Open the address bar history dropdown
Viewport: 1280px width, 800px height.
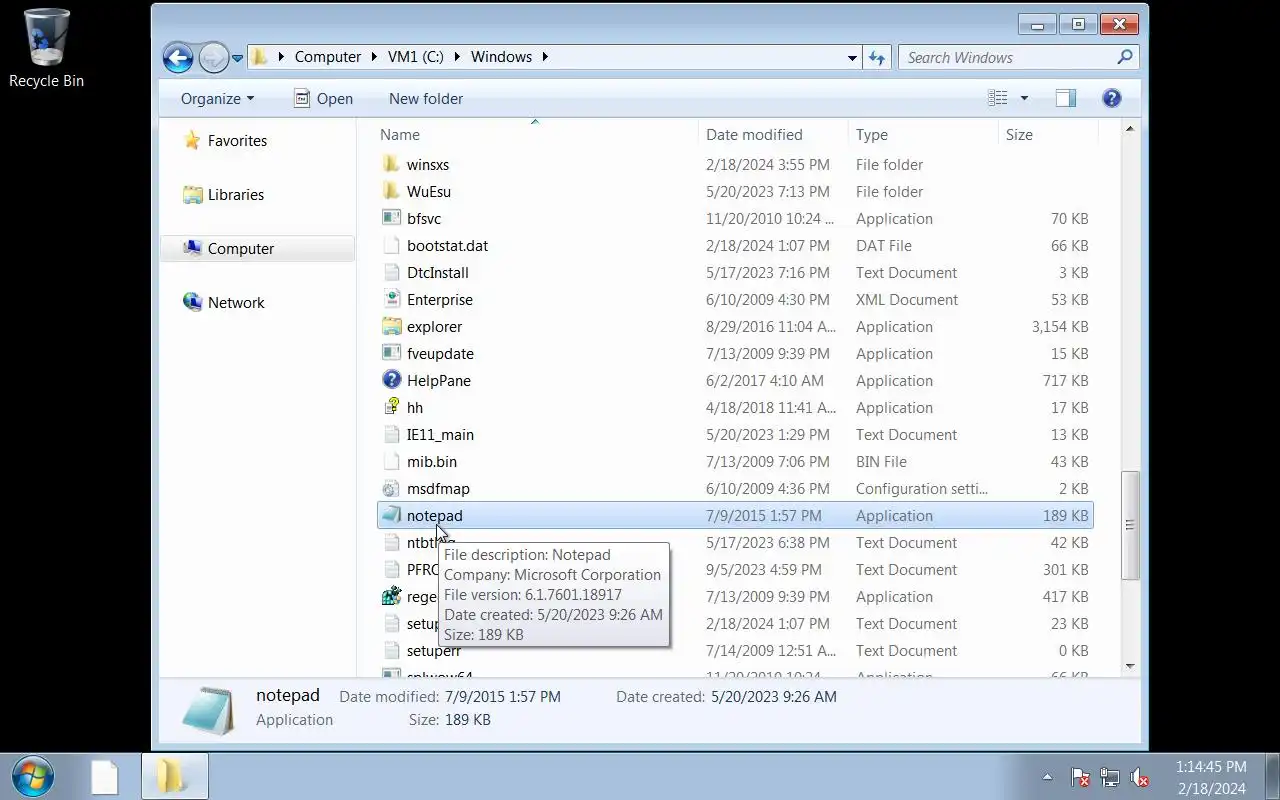(x=852, y=57)
